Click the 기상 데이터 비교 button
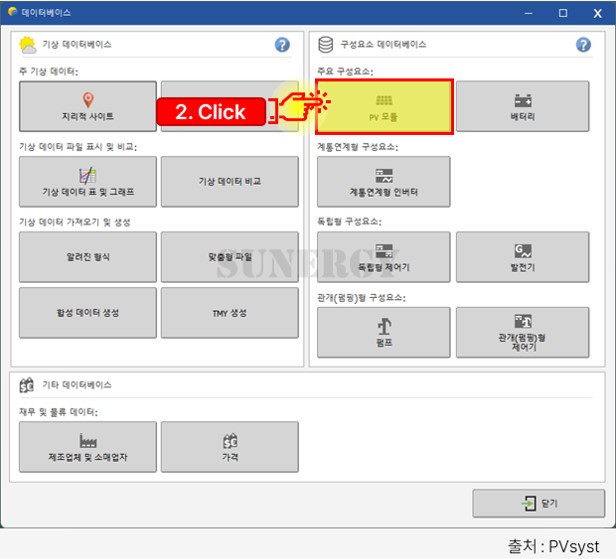 click(x=230, y=181)
